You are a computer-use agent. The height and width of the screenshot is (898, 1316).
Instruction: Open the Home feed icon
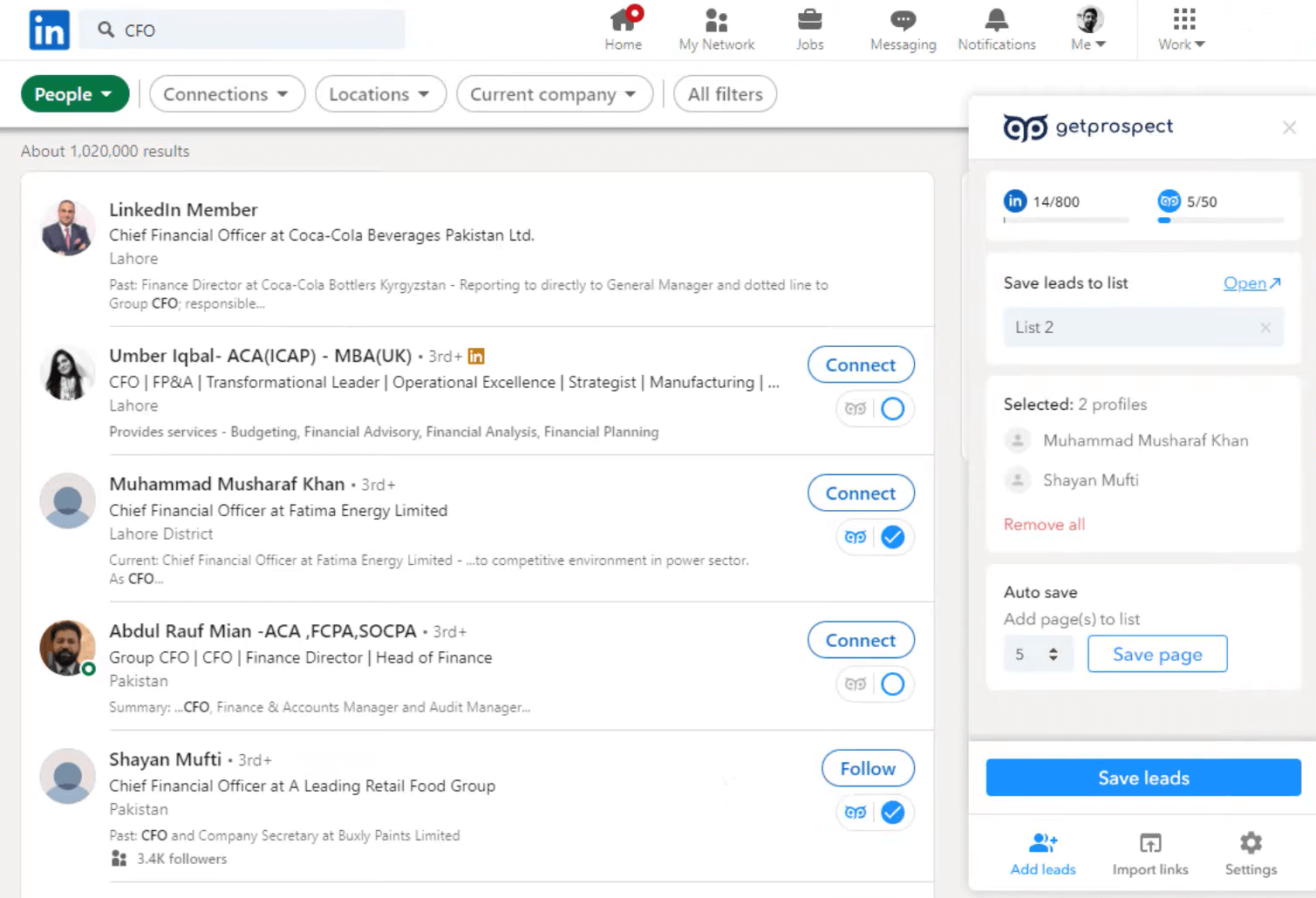click(x=623, y=20)
